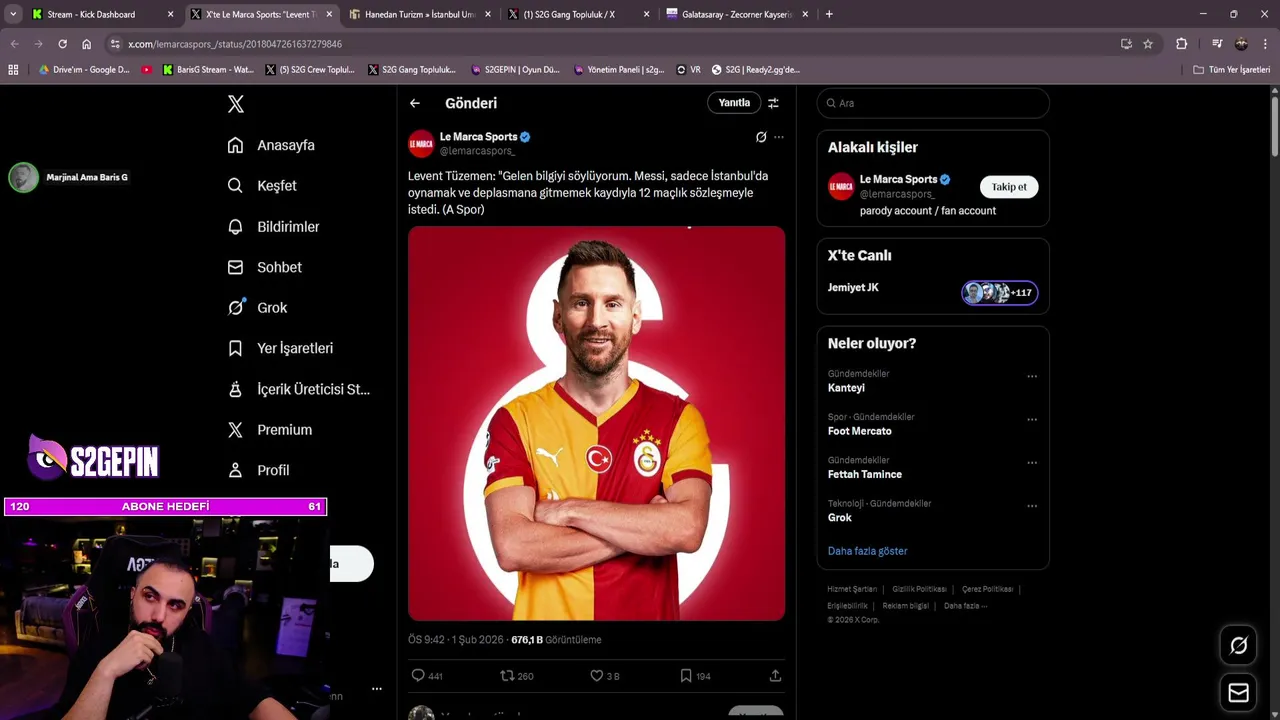Reload page with browser refresh icon
This screenshot has width=1280, height=720.
(62, 44)
